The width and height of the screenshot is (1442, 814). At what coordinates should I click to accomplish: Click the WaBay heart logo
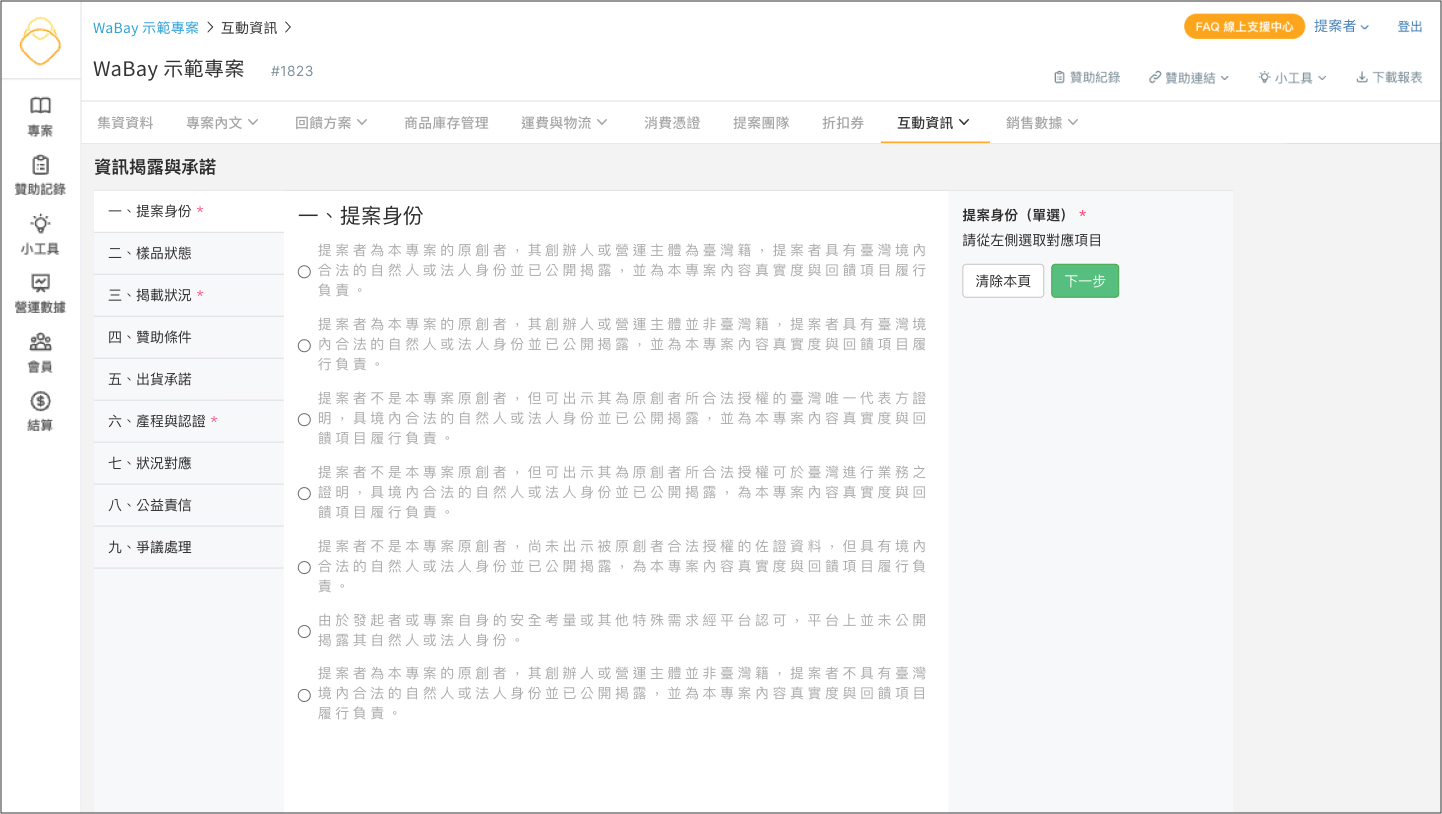pos(40,41)
